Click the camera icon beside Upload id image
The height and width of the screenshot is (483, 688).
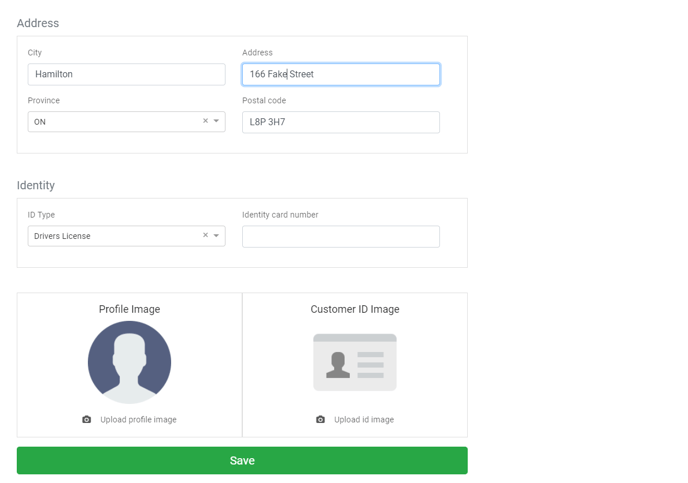click(320, 420)
